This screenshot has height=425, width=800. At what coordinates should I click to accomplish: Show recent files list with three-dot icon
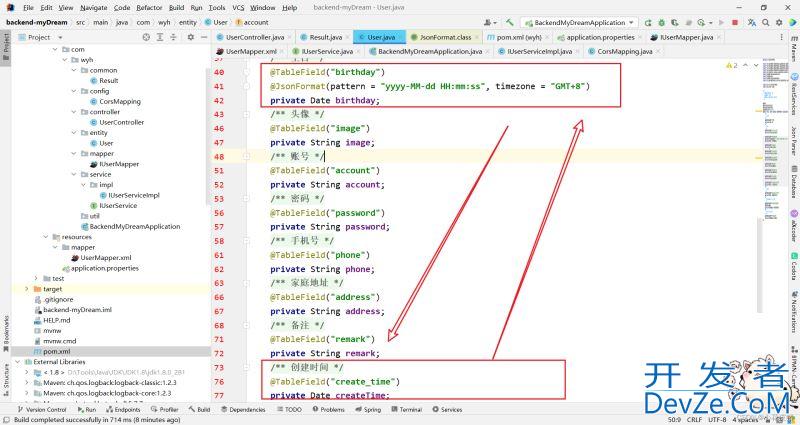781,37
